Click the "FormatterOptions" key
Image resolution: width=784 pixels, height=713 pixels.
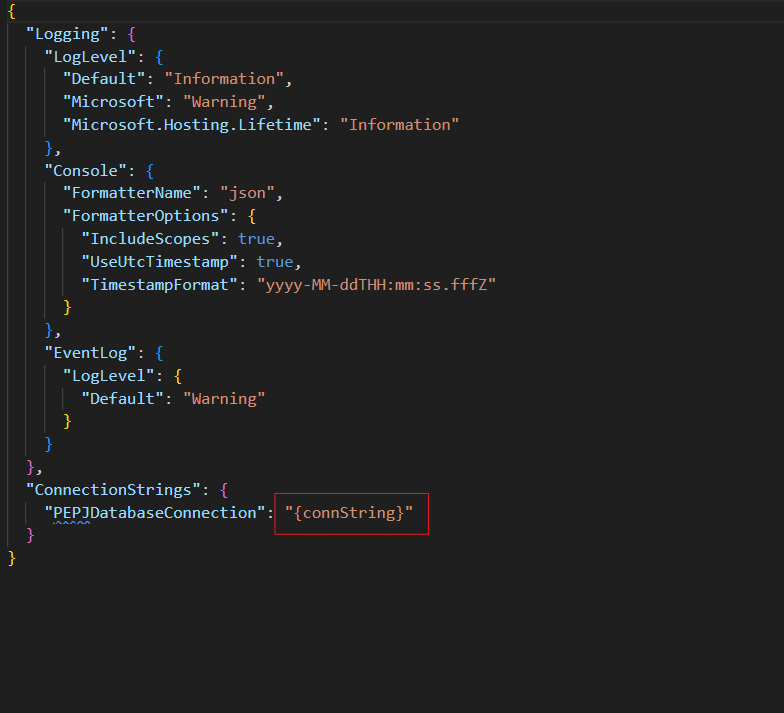144,216
